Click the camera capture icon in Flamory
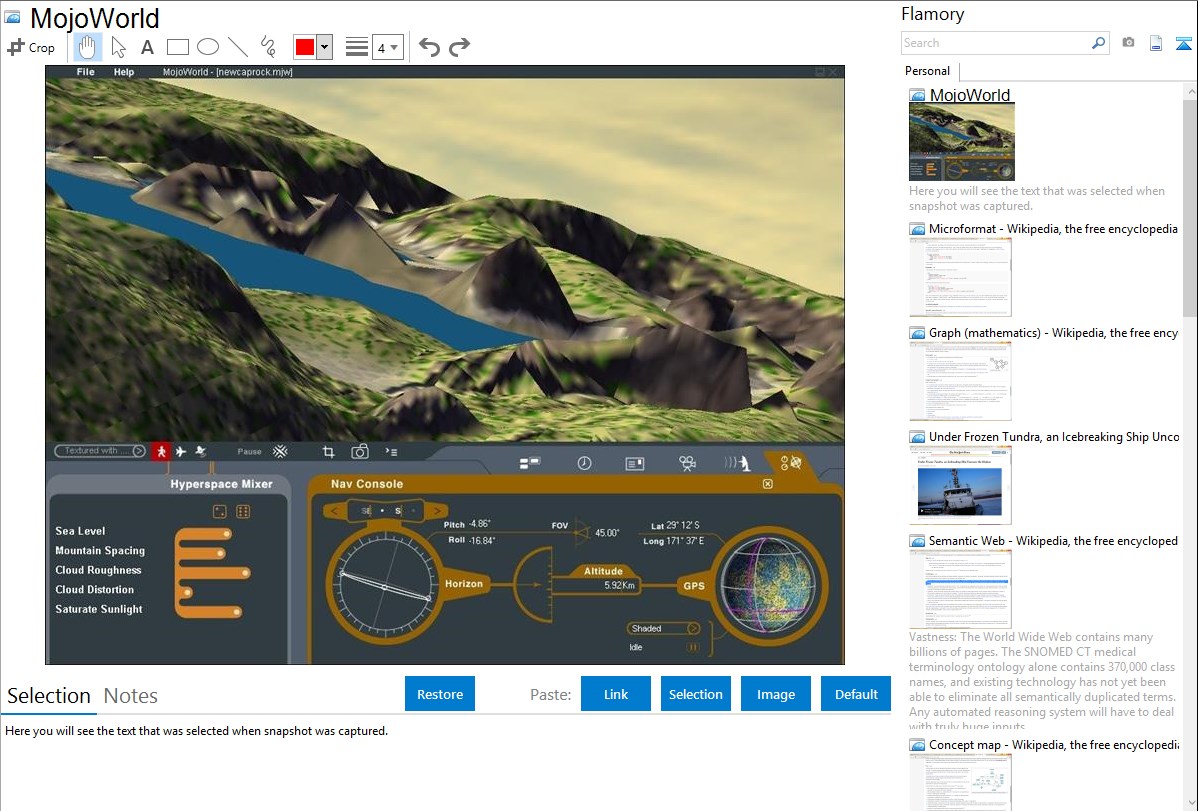 1128,43
